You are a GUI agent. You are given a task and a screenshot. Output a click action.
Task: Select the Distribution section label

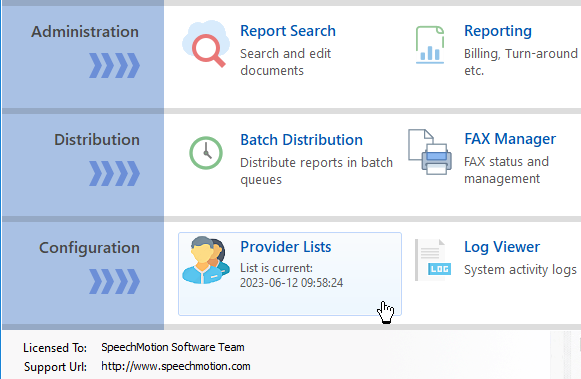[97, 140]
